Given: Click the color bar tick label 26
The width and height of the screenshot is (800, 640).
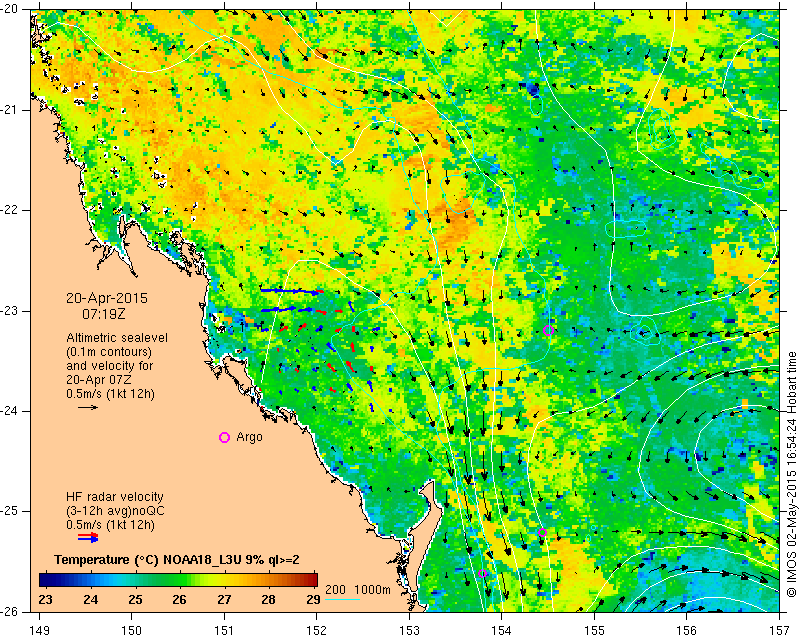Looking at the screenshot, I should pos(179,600).
